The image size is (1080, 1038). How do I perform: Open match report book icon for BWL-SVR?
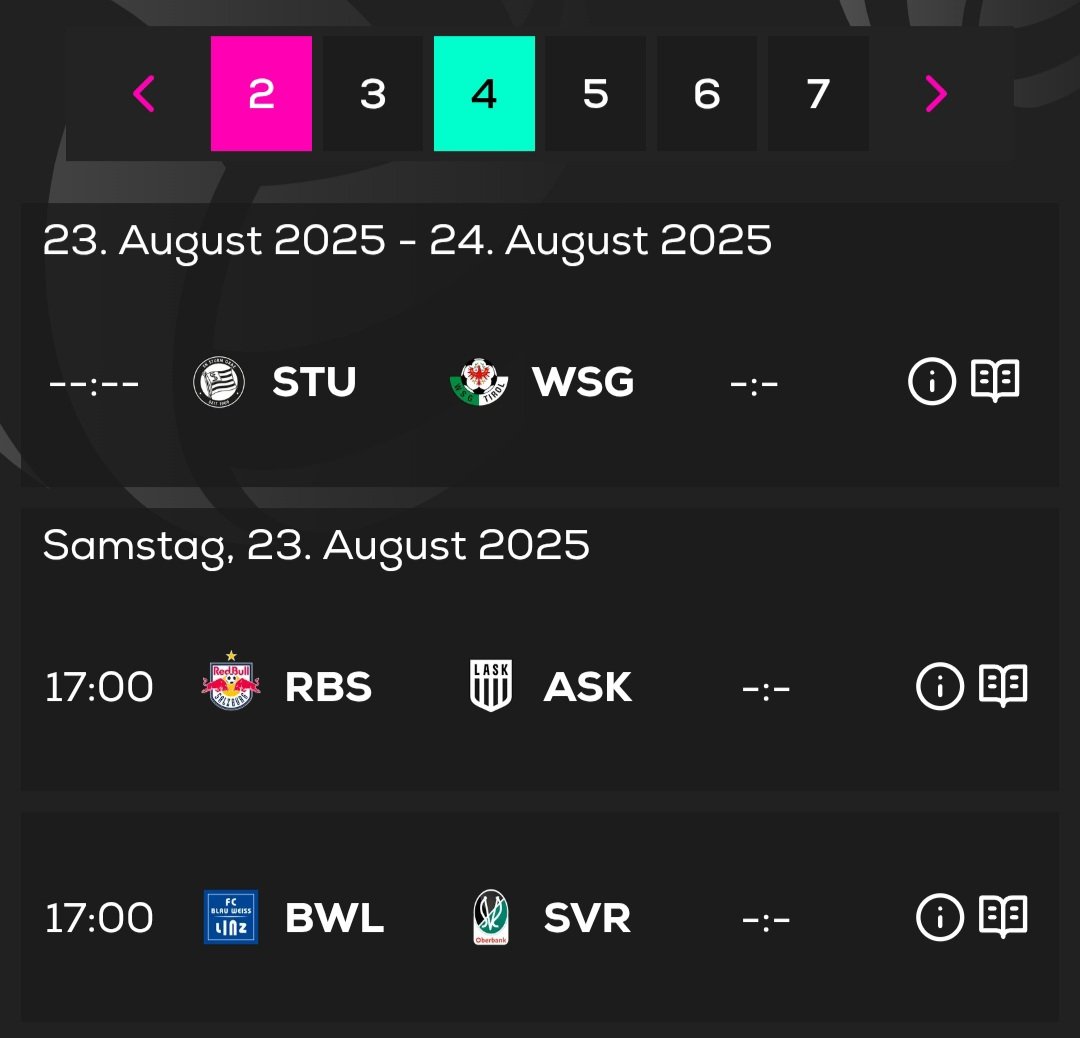click(x=1004, y=916)
